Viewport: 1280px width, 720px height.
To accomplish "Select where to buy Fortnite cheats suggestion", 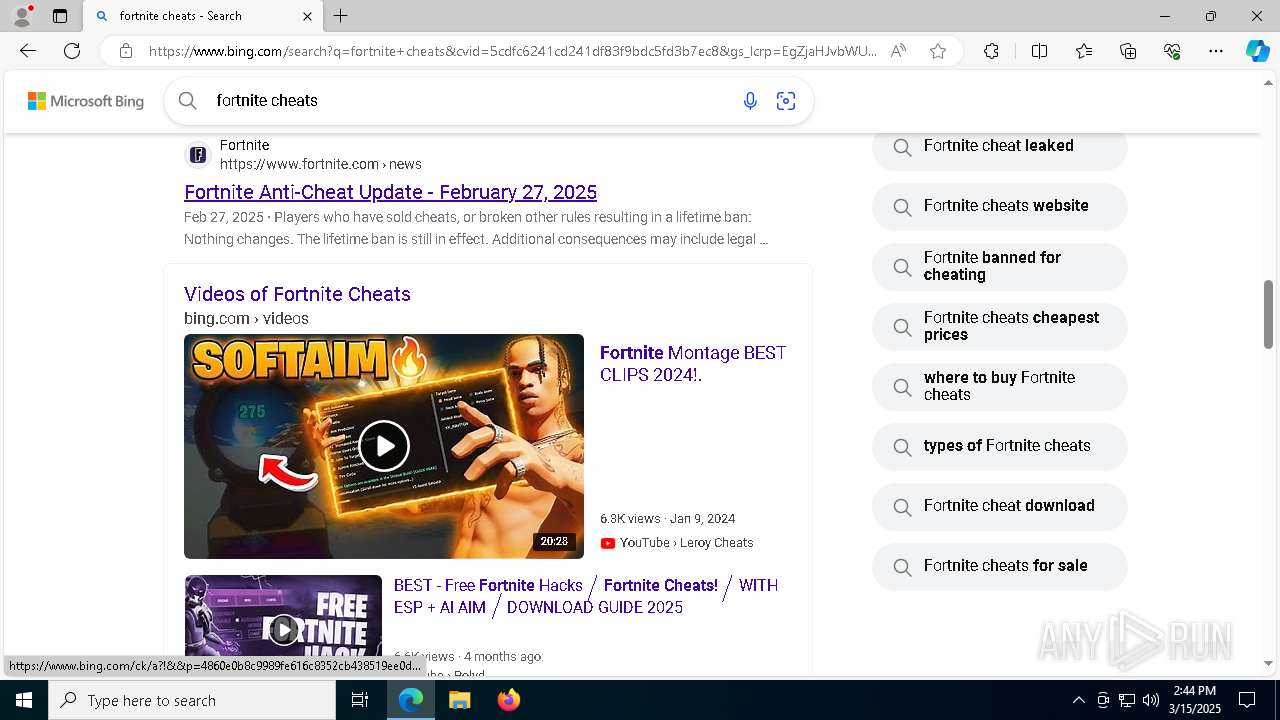I will 1000,386.
